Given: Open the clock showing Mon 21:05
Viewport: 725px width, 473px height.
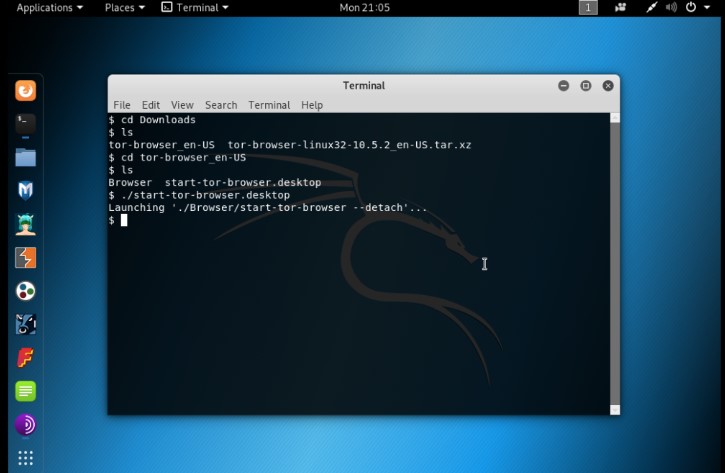Looking at the screenshot, I should click(364, 7).
